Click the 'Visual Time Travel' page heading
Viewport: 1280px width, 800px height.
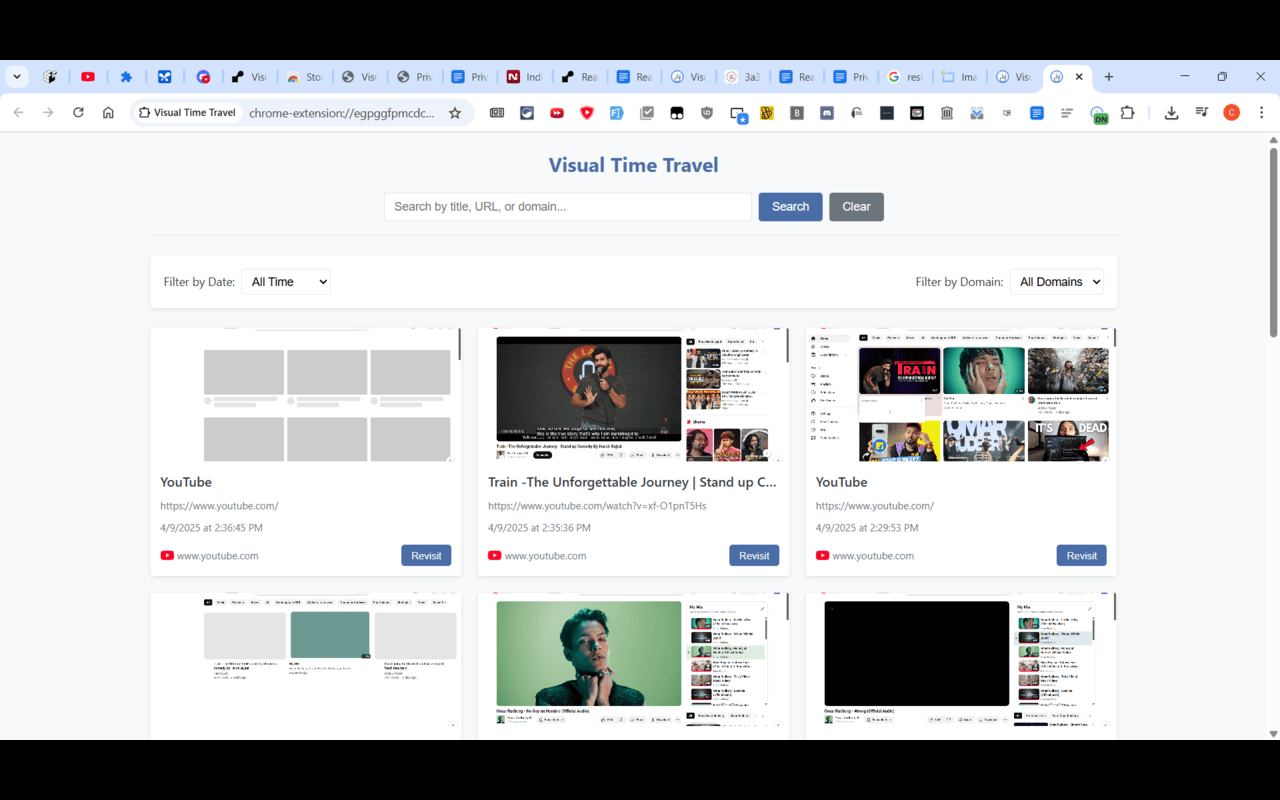tap(633, 166)
